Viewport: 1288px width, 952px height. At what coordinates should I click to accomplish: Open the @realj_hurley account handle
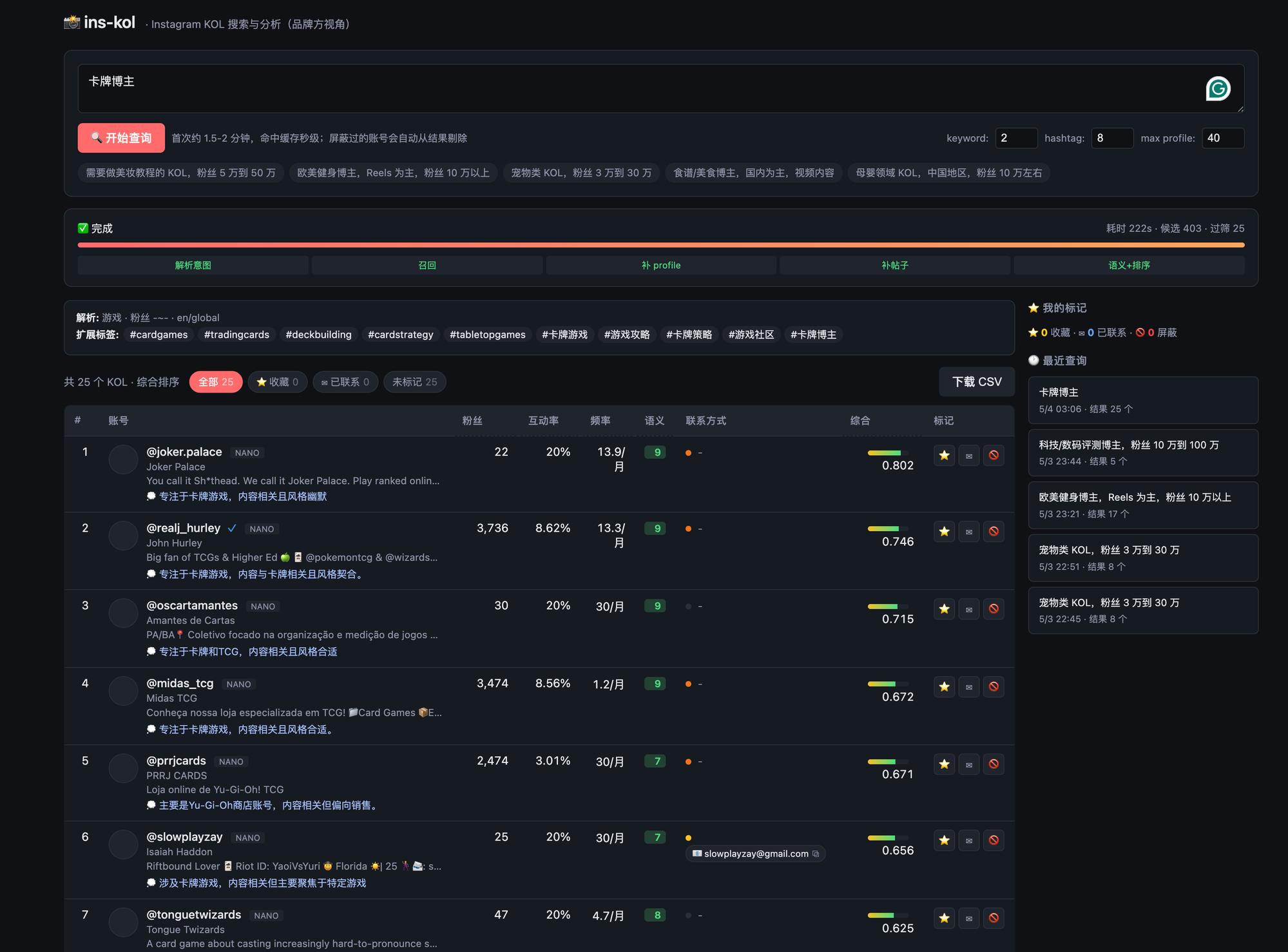(183, 528)
